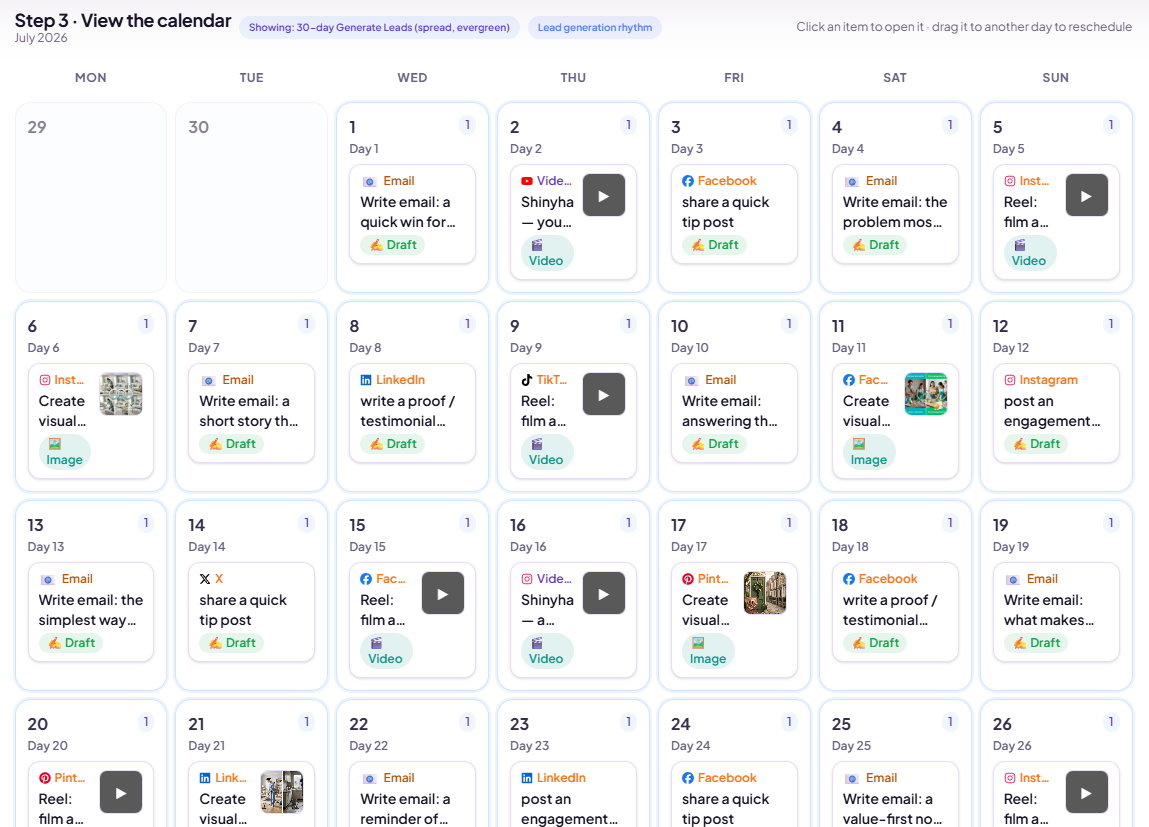Click the Email icon on July 4 card
Viewport: 1149px width, 827px height.
coord(851,181)
